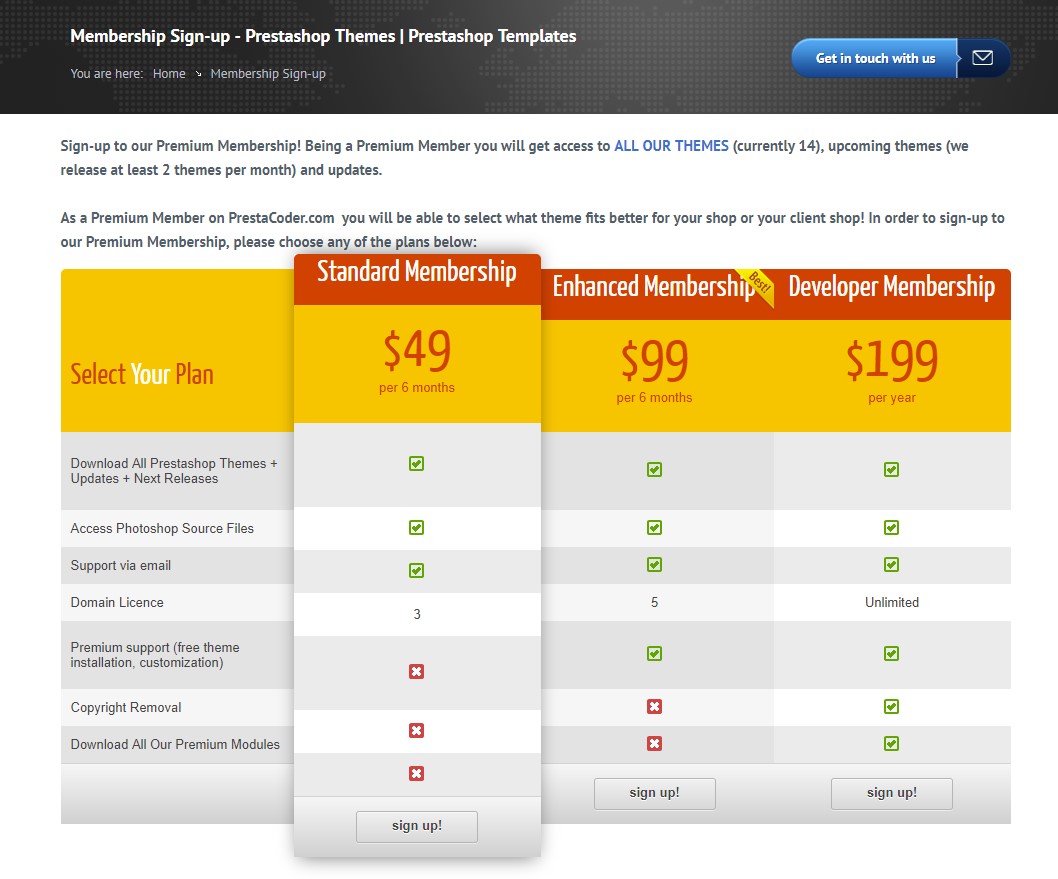
Task: Click the 'Download All Prestashop Themes + Updates' row label
Action: (x=174, y=471)
